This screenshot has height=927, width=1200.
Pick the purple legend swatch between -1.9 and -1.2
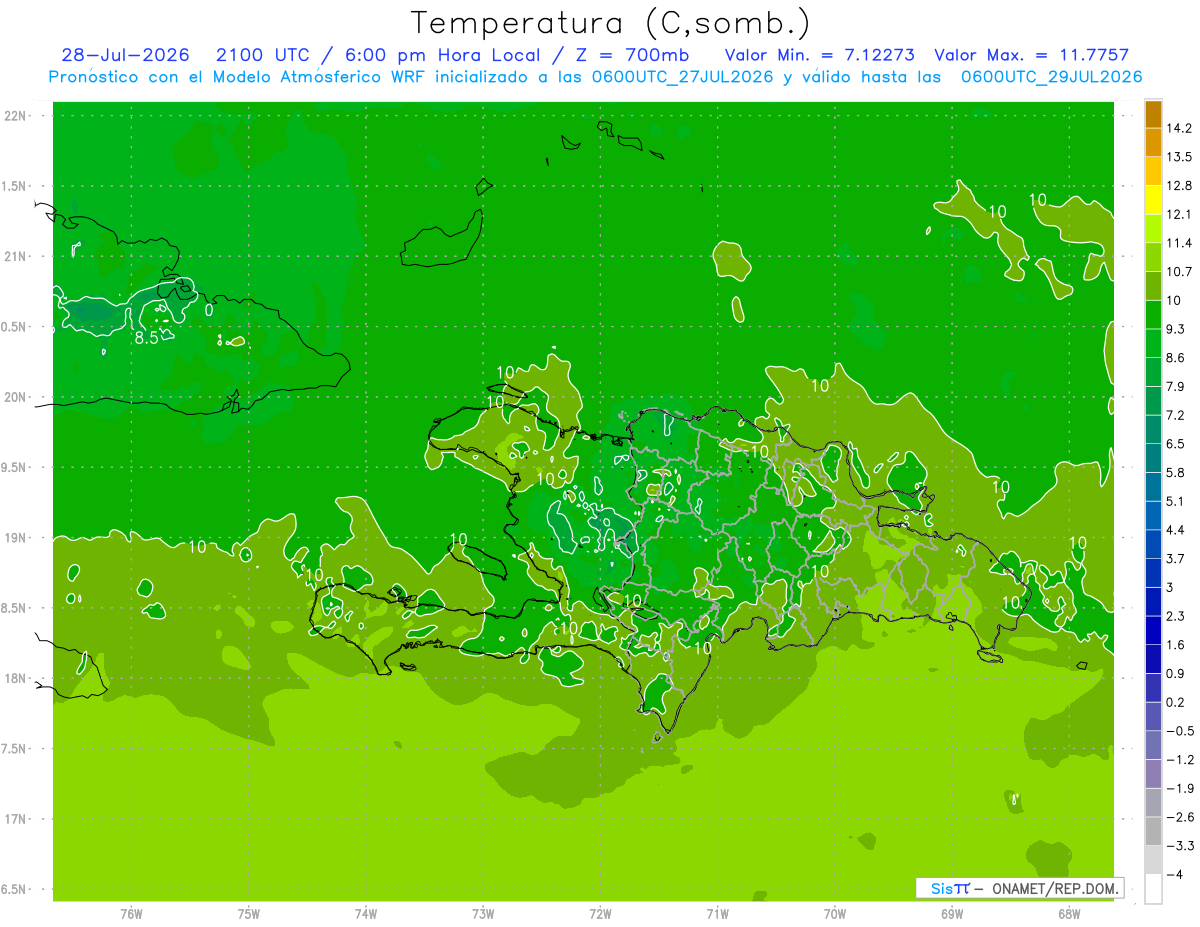(x=1153, y=773)
